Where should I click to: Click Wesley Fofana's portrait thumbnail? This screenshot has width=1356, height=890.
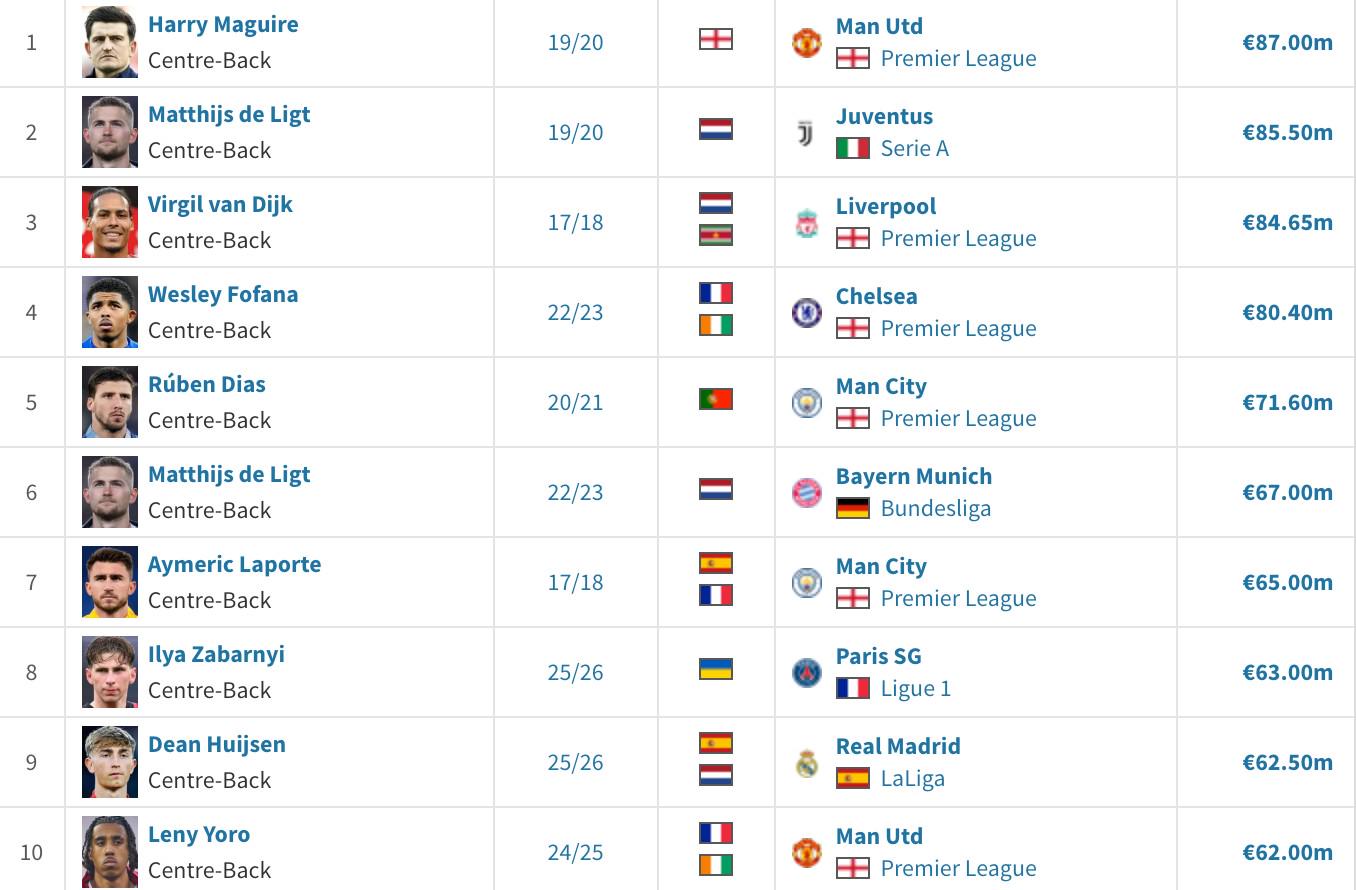tap(110, 312)
